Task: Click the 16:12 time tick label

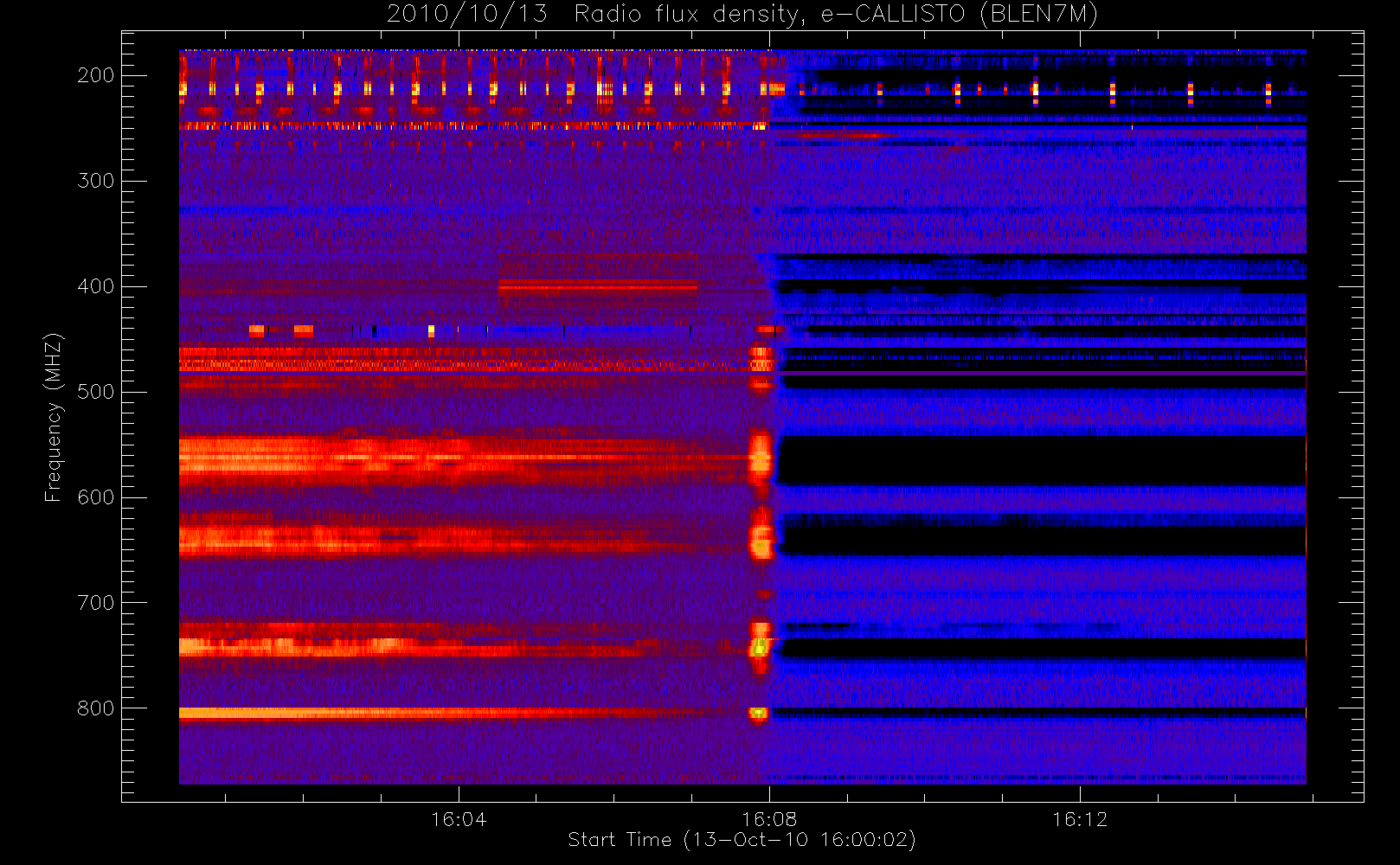Action: [1080, 819]
